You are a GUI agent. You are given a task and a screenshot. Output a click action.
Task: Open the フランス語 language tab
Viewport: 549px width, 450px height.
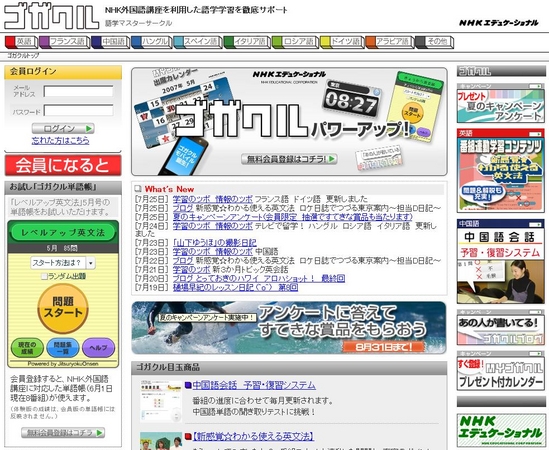click(63, 42)
